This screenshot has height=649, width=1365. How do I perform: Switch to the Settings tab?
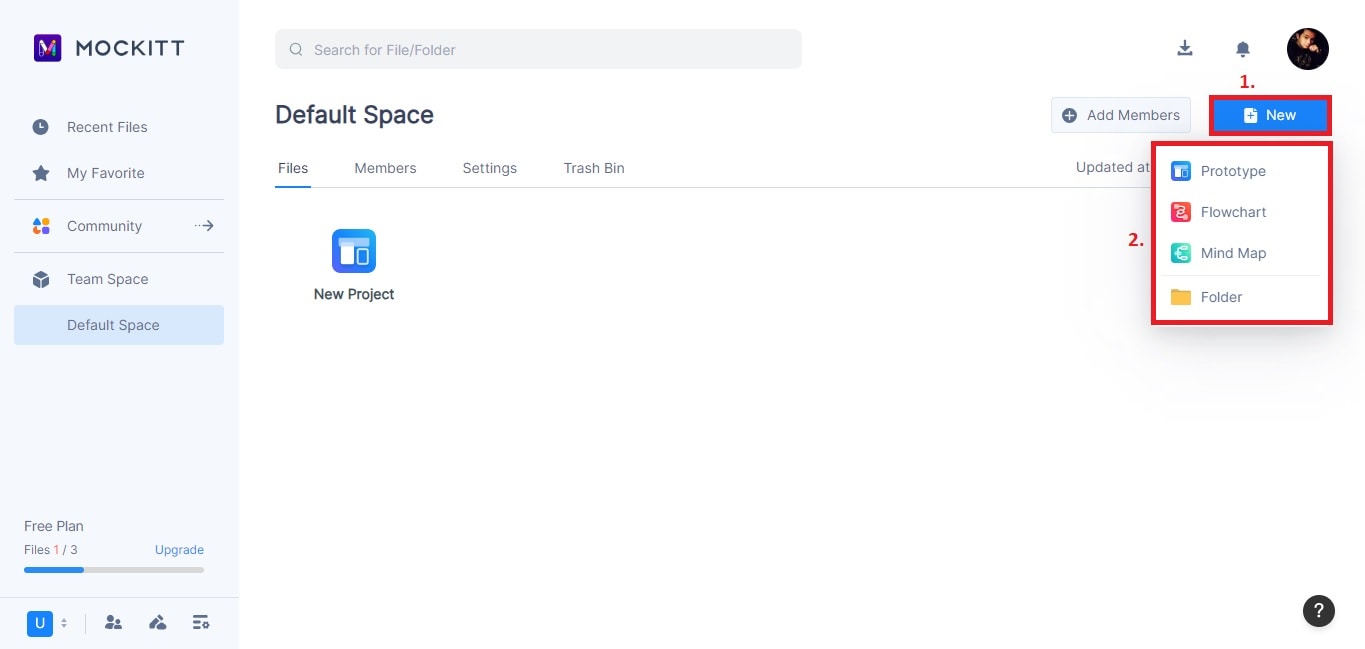tap(489, 168)
